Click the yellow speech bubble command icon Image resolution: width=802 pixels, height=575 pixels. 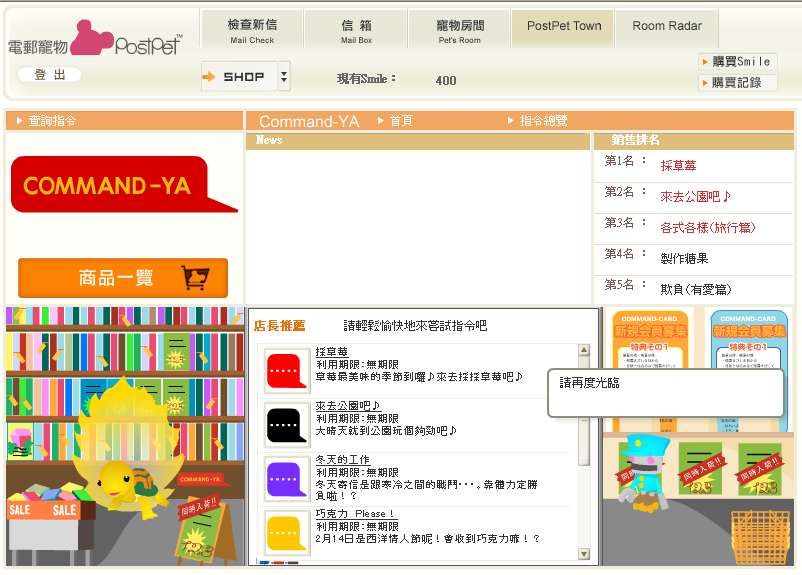[286, 531]
